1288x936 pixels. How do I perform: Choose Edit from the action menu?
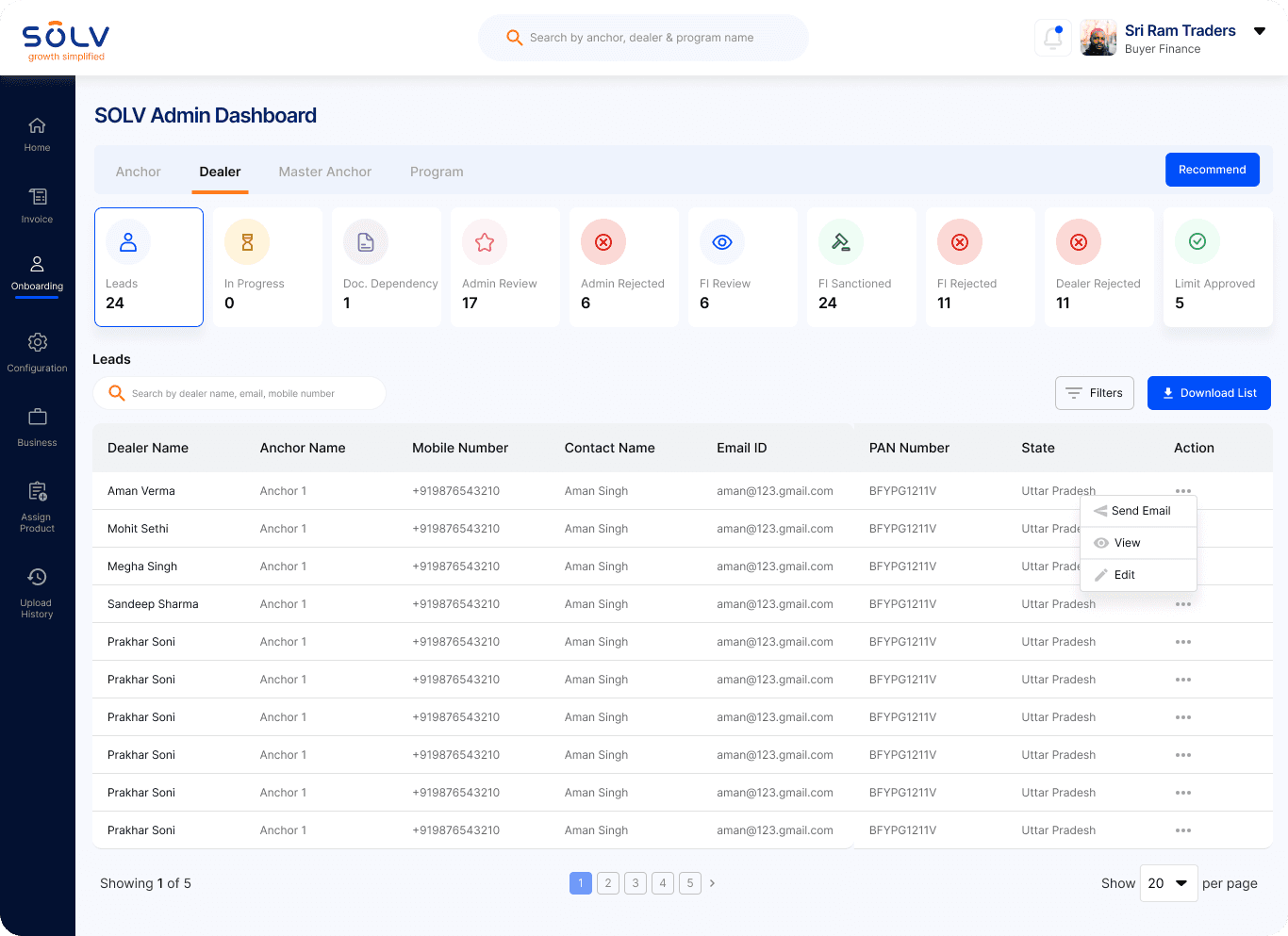(1138, 575)
